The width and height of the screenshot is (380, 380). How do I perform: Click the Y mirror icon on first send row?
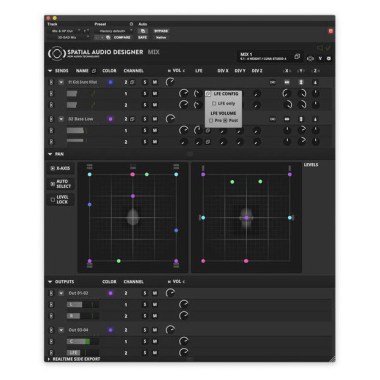click(301, 82)
